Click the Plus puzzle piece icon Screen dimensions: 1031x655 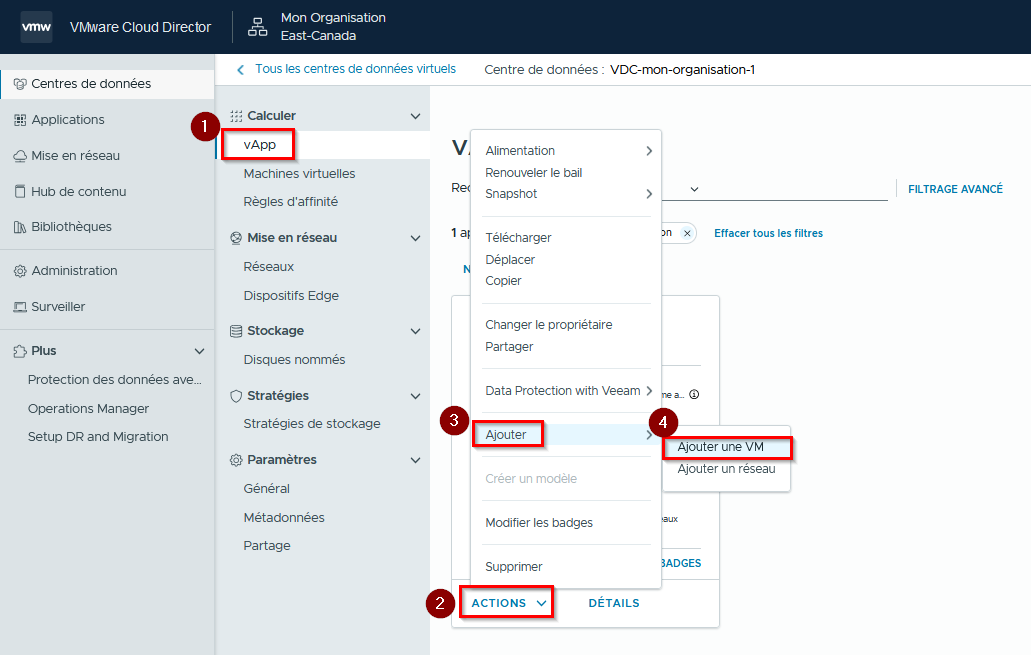[x=20, y=351]
